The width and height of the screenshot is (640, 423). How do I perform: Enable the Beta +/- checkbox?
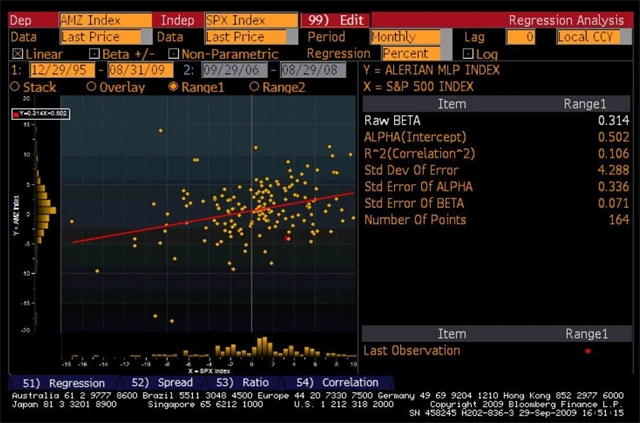pos(94,54)
